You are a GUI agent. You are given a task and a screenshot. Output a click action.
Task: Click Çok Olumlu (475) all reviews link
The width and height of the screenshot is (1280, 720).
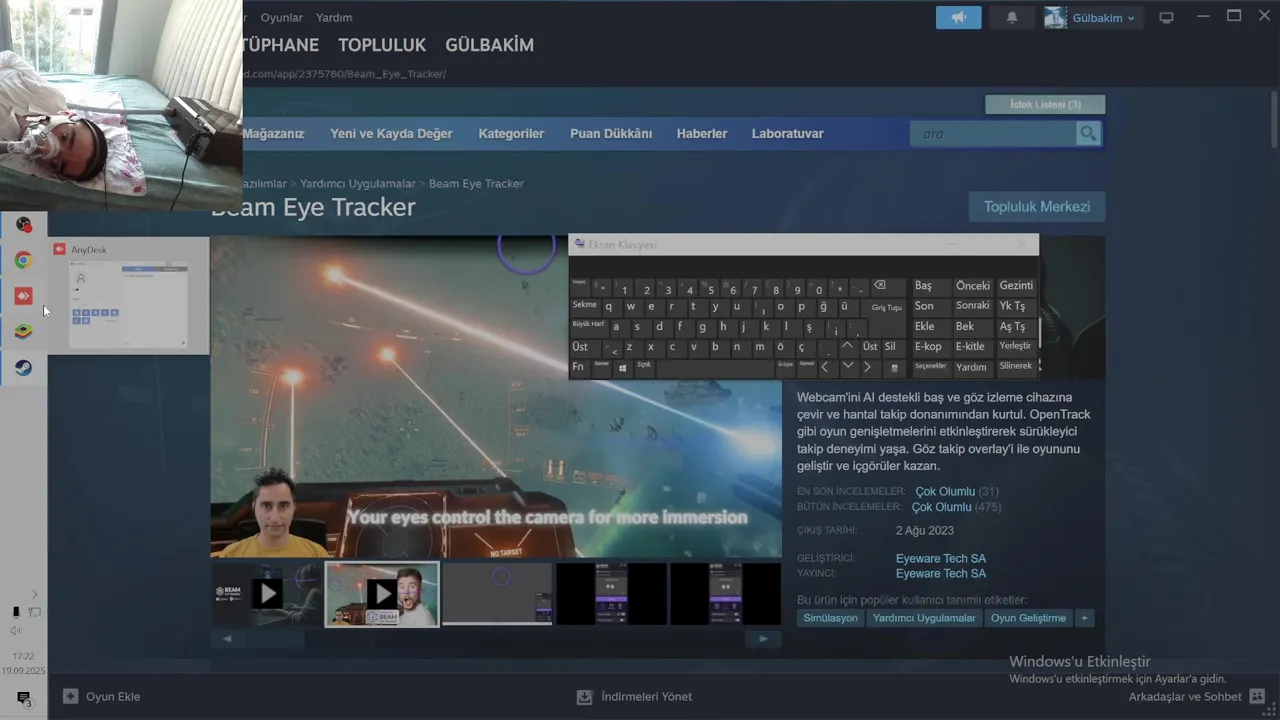coord(956,507)
